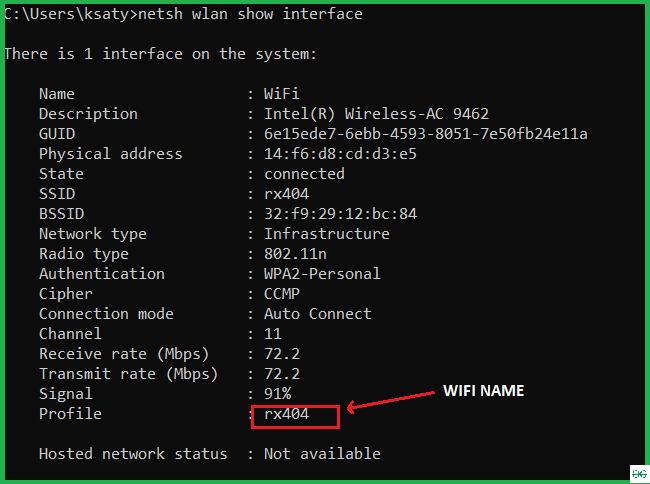This screenshot has width=650, height=484.
Task: Click the 'C:\Users\ksaty>' prompt path
Action: (71, 15)
